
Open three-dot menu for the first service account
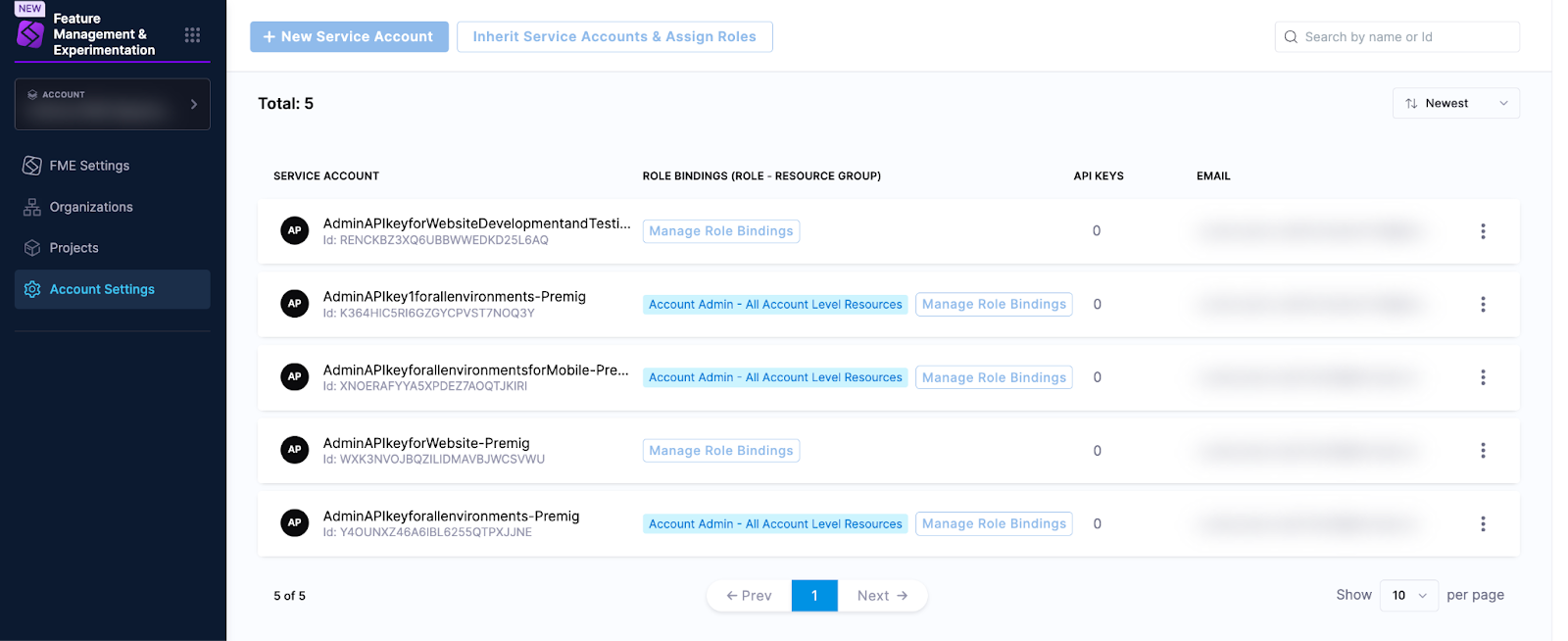coord(1482,231)
